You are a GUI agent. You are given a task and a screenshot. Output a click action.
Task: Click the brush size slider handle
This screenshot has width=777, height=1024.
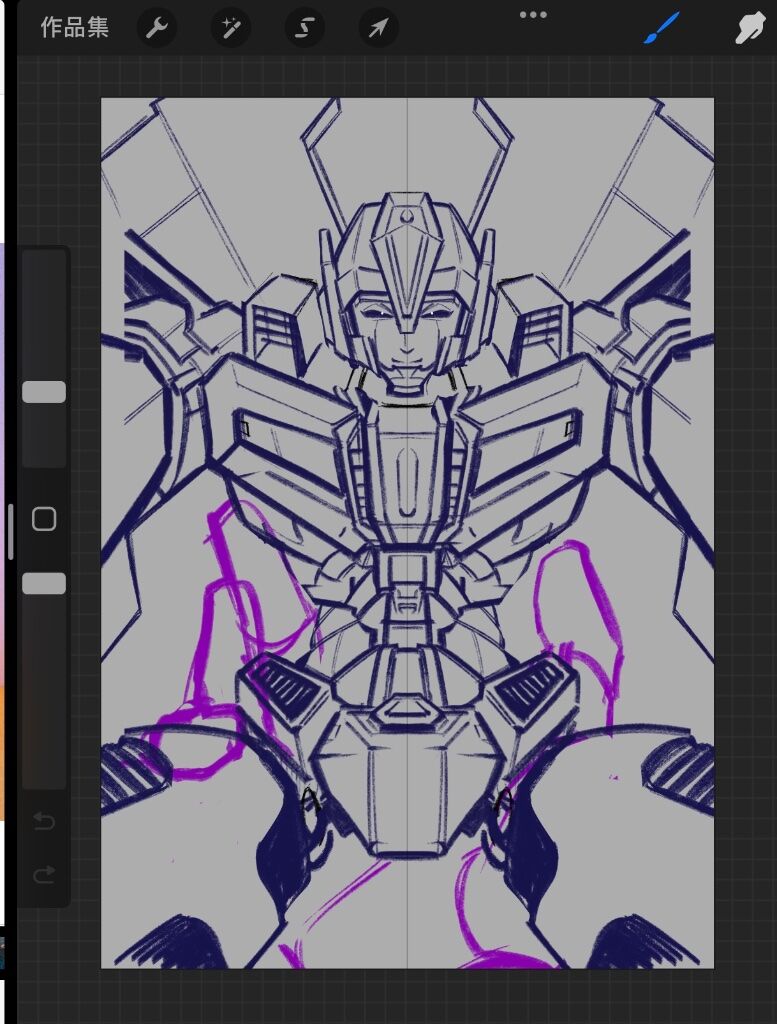(44, 392)
